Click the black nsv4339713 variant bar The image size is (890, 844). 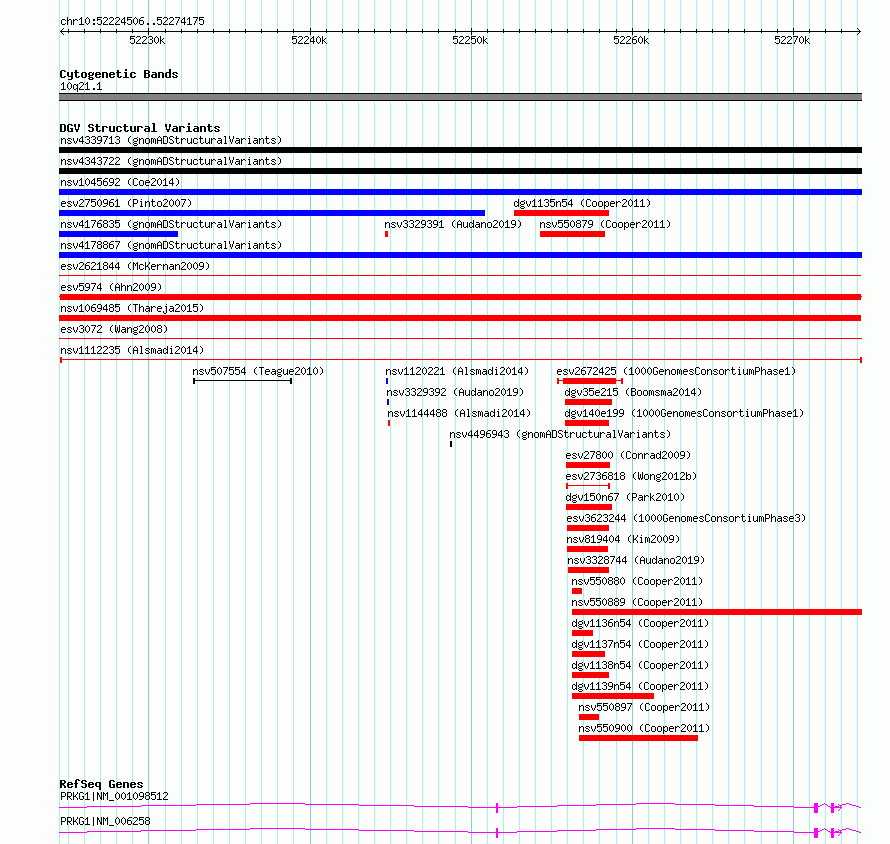(460, 150)
